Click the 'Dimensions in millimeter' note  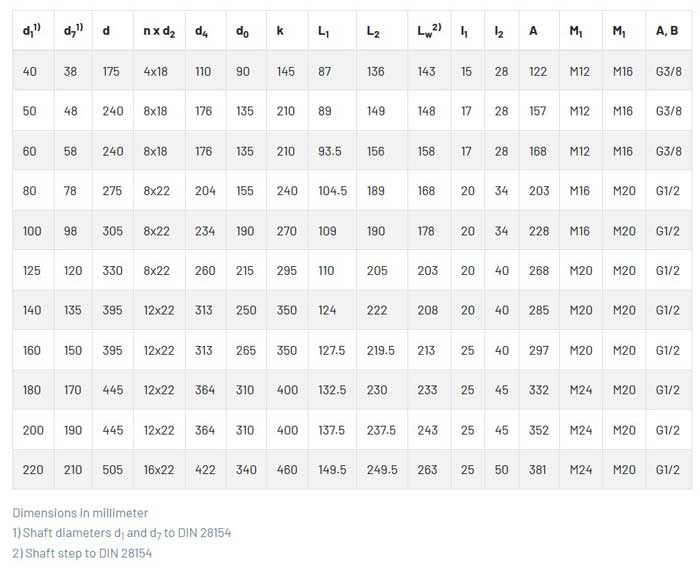tap(80, 513)
